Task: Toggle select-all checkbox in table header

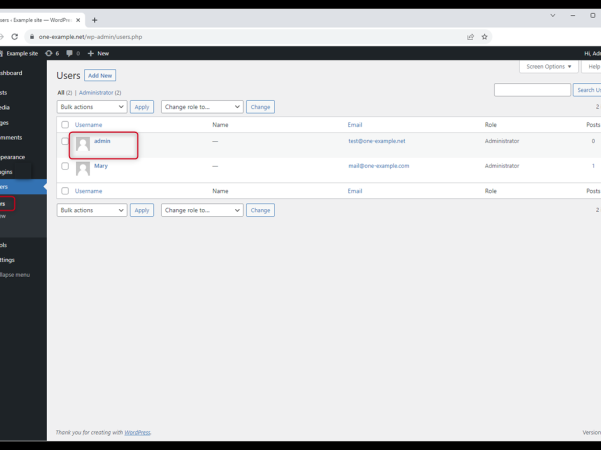Action: pyautogui.click(x=65, y=125)
